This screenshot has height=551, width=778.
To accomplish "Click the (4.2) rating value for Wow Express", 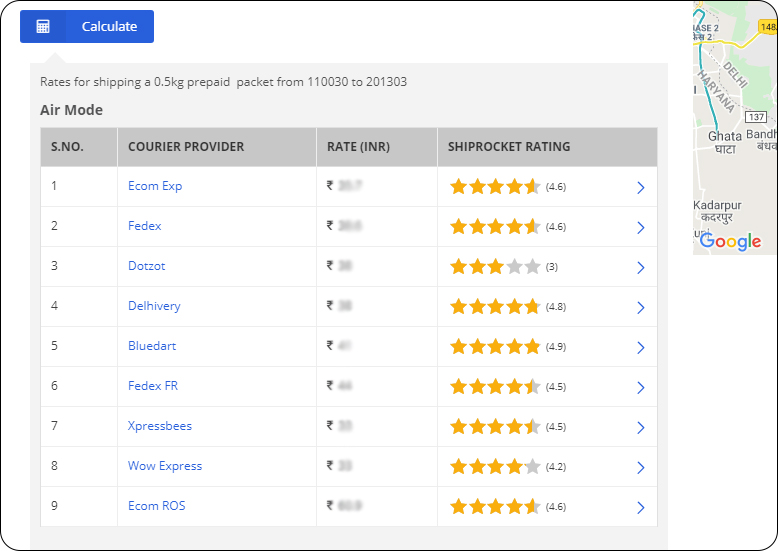I will pos(556,467).
